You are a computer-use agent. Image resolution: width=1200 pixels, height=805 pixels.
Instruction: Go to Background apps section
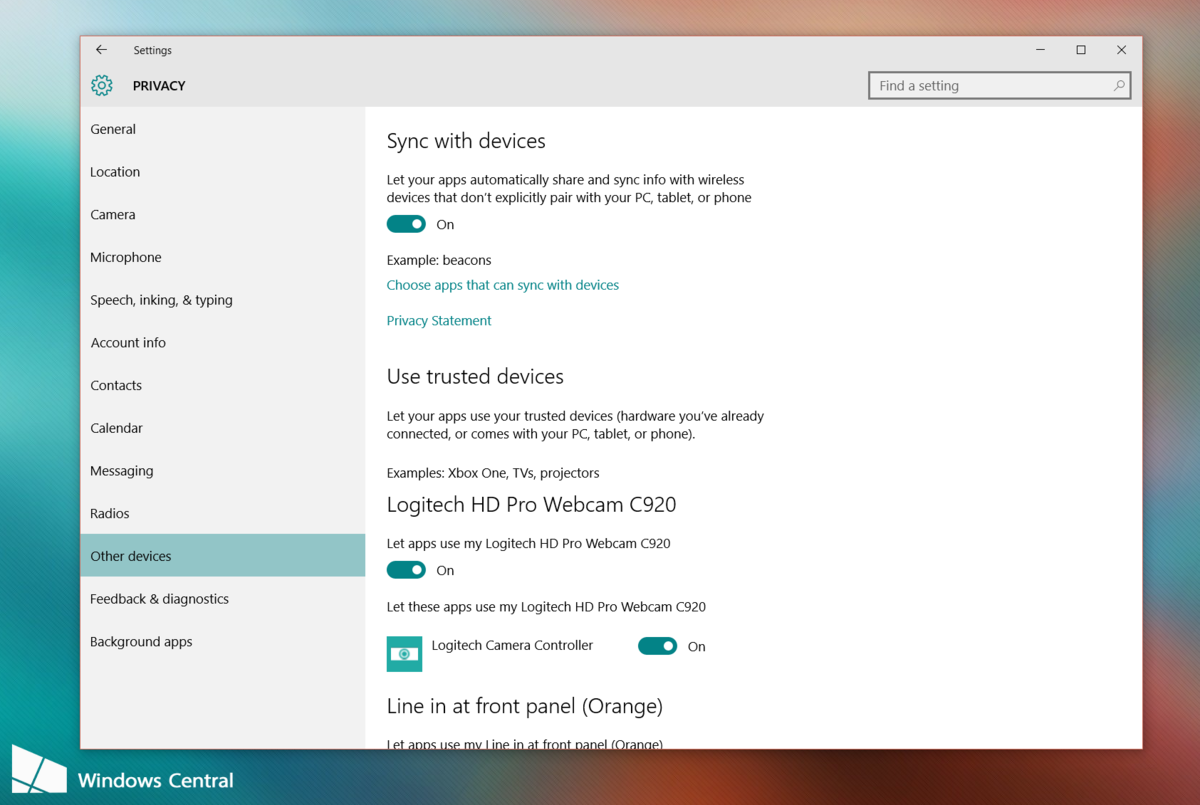[x=223, y=642]
